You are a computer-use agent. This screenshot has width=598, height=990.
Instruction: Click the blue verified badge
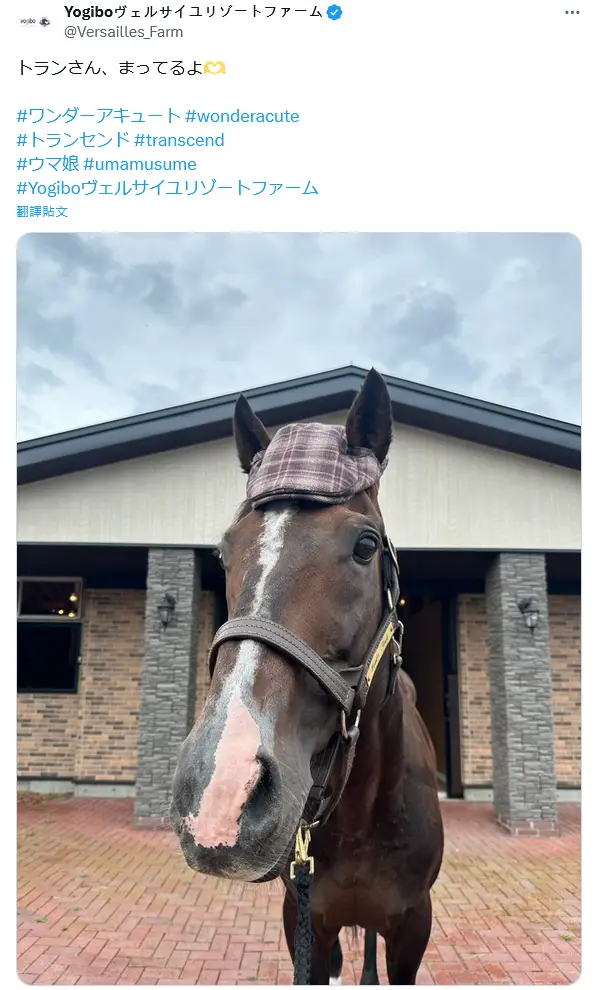334,12
